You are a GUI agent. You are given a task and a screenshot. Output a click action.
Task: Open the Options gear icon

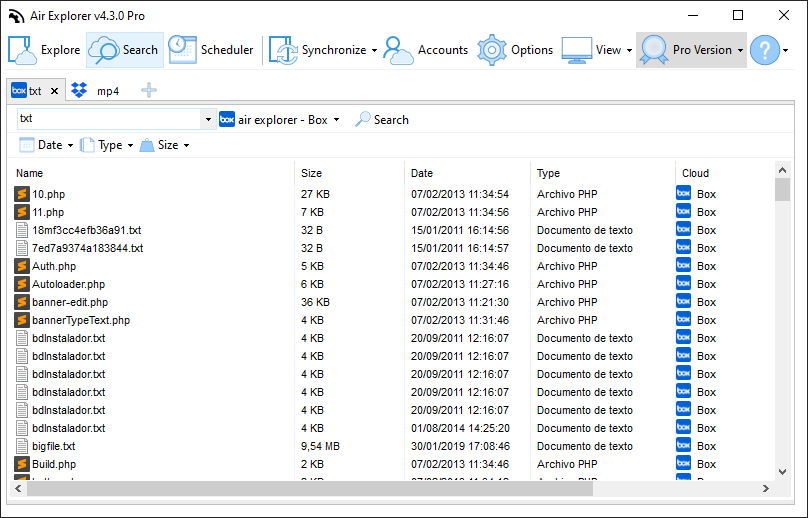click(x=492, y=50)
